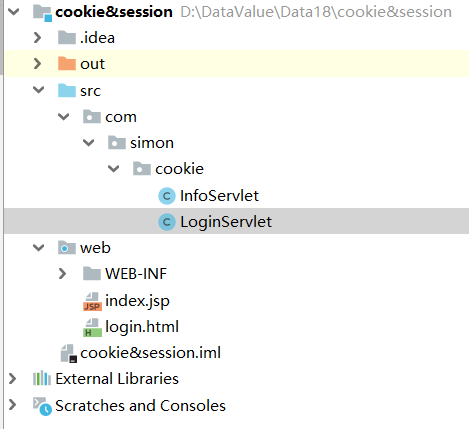Click the cookie&session.iml module file icon
469x429 pixels.
pos(69,353)
